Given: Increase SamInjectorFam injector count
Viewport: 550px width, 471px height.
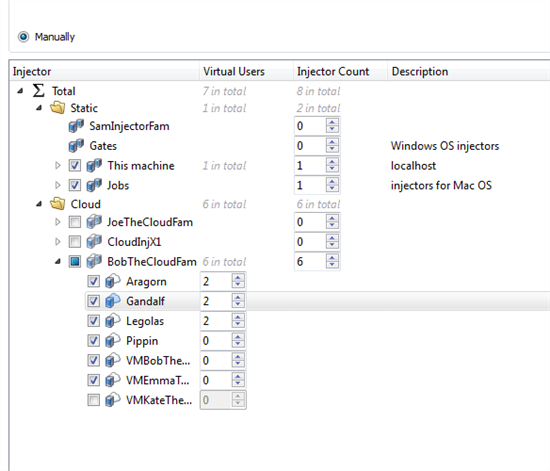Looking at the screenshot, I should click(x=332, y=122).
